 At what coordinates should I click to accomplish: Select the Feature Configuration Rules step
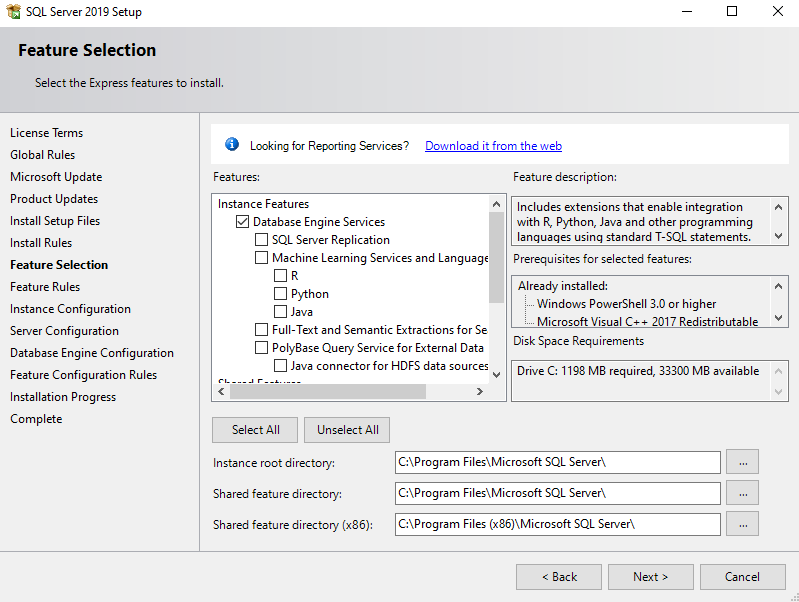coord(84,374)
